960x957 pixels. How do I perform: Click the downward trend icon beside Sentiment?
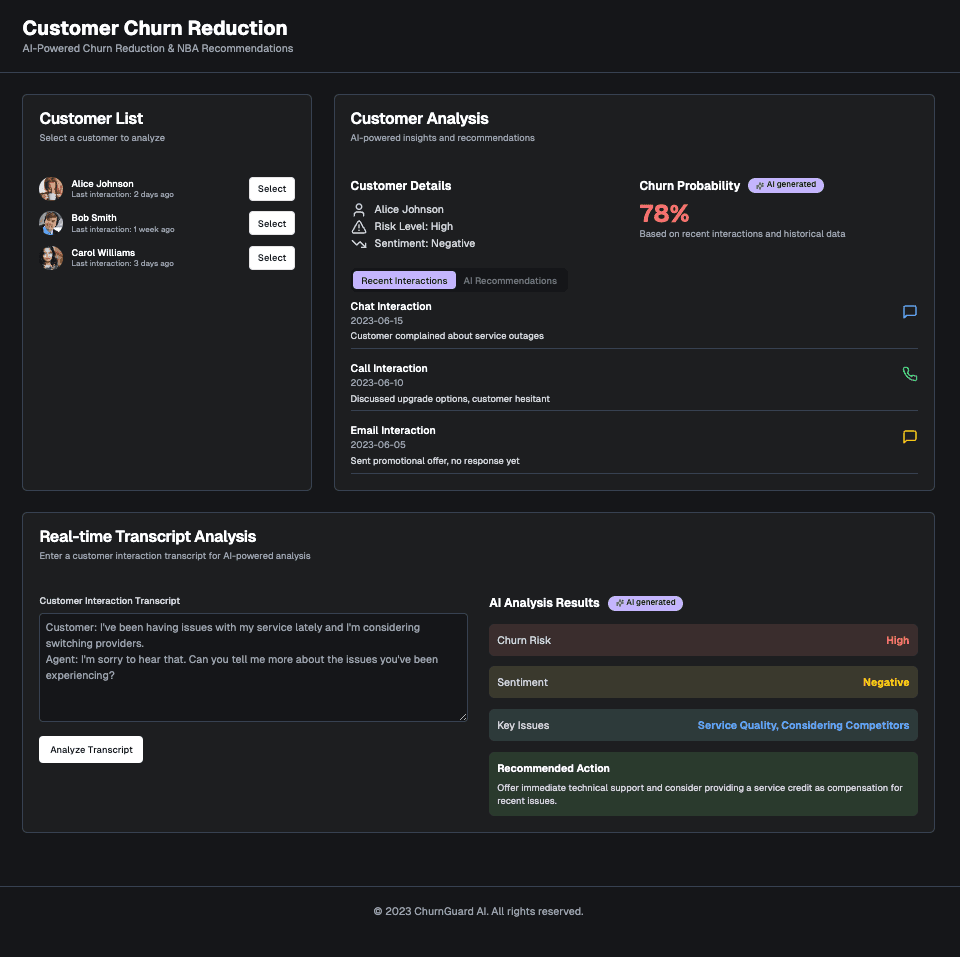(359, 244)
